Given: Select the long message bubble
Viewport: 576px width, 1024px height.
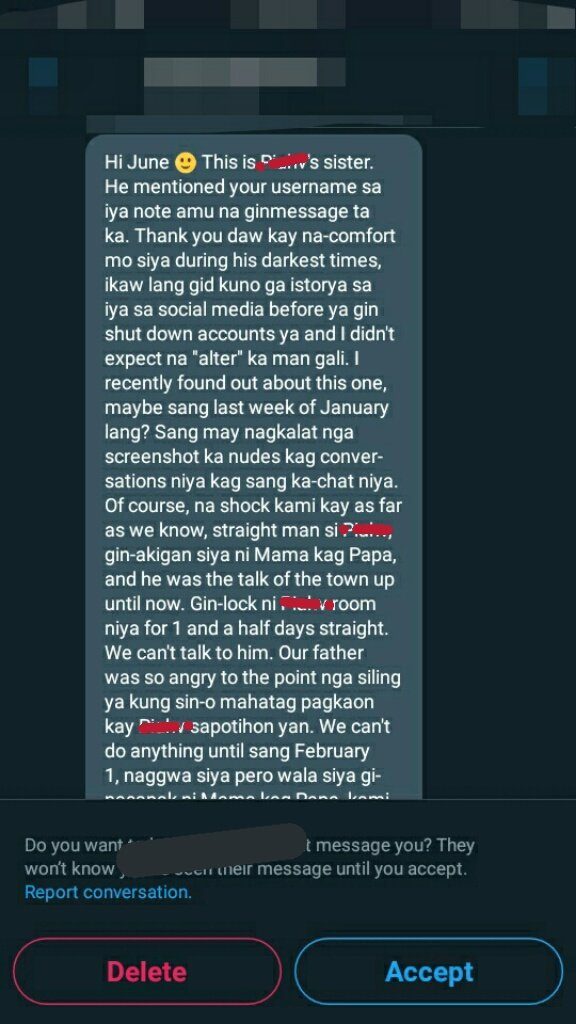Looking at the screenshot, I should tap(254, 466).
